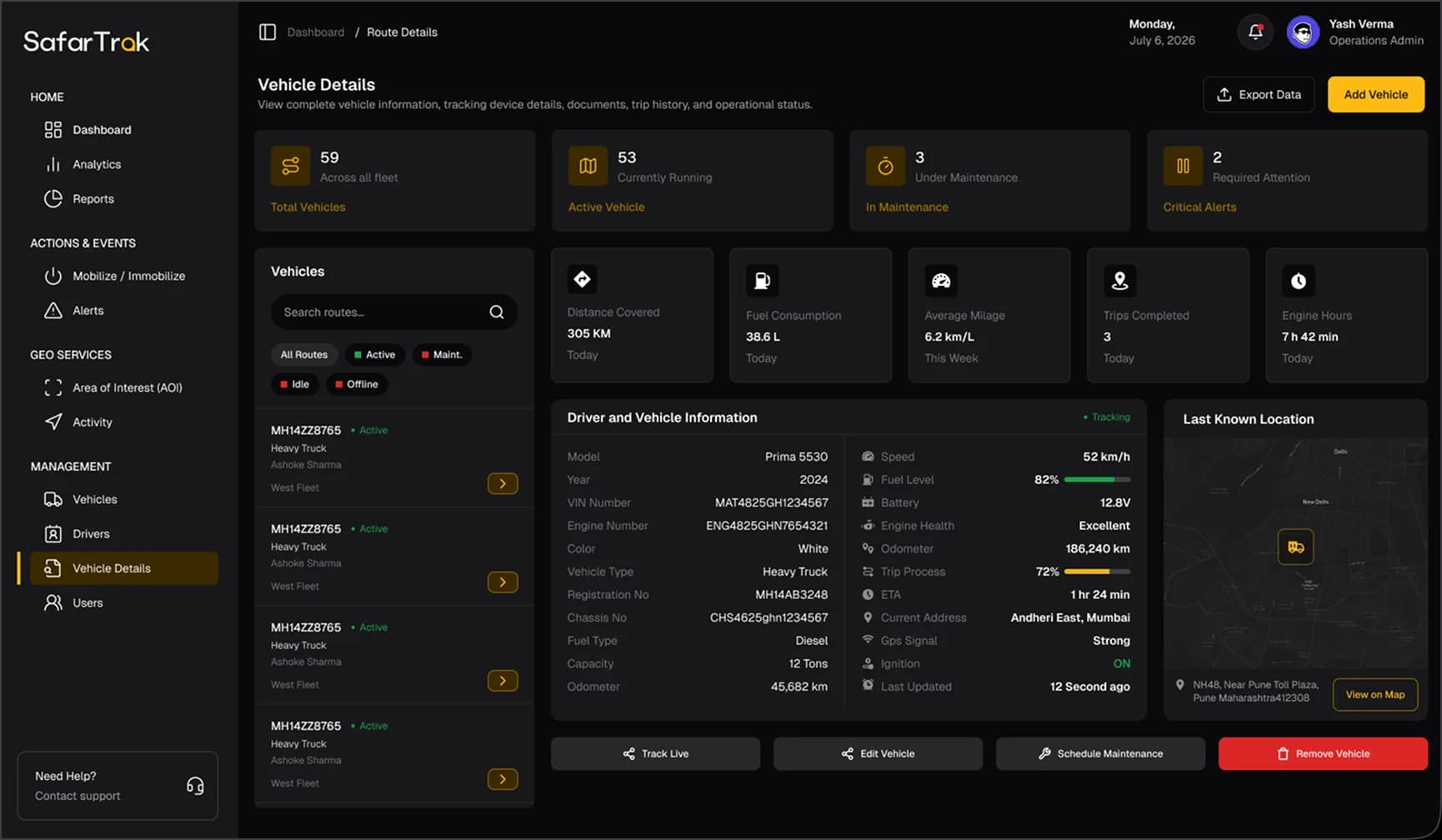The height and width of the screenshot is (840, 1442).
Task: Expand the second MH14ZZ8765 vehicle arrow
Action: [x=503, y=582]
